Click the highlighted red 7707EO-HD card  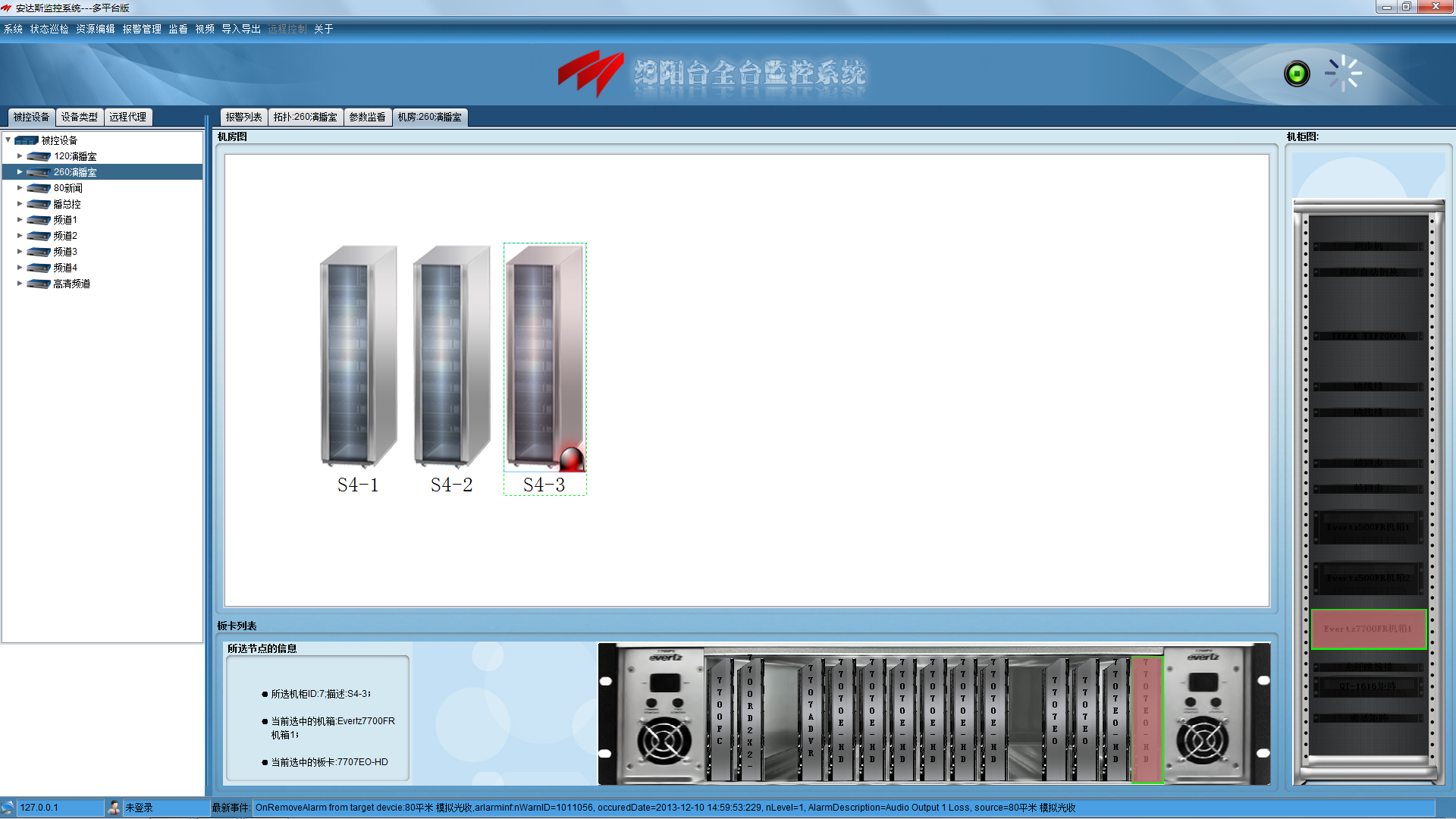(1146, 717)
